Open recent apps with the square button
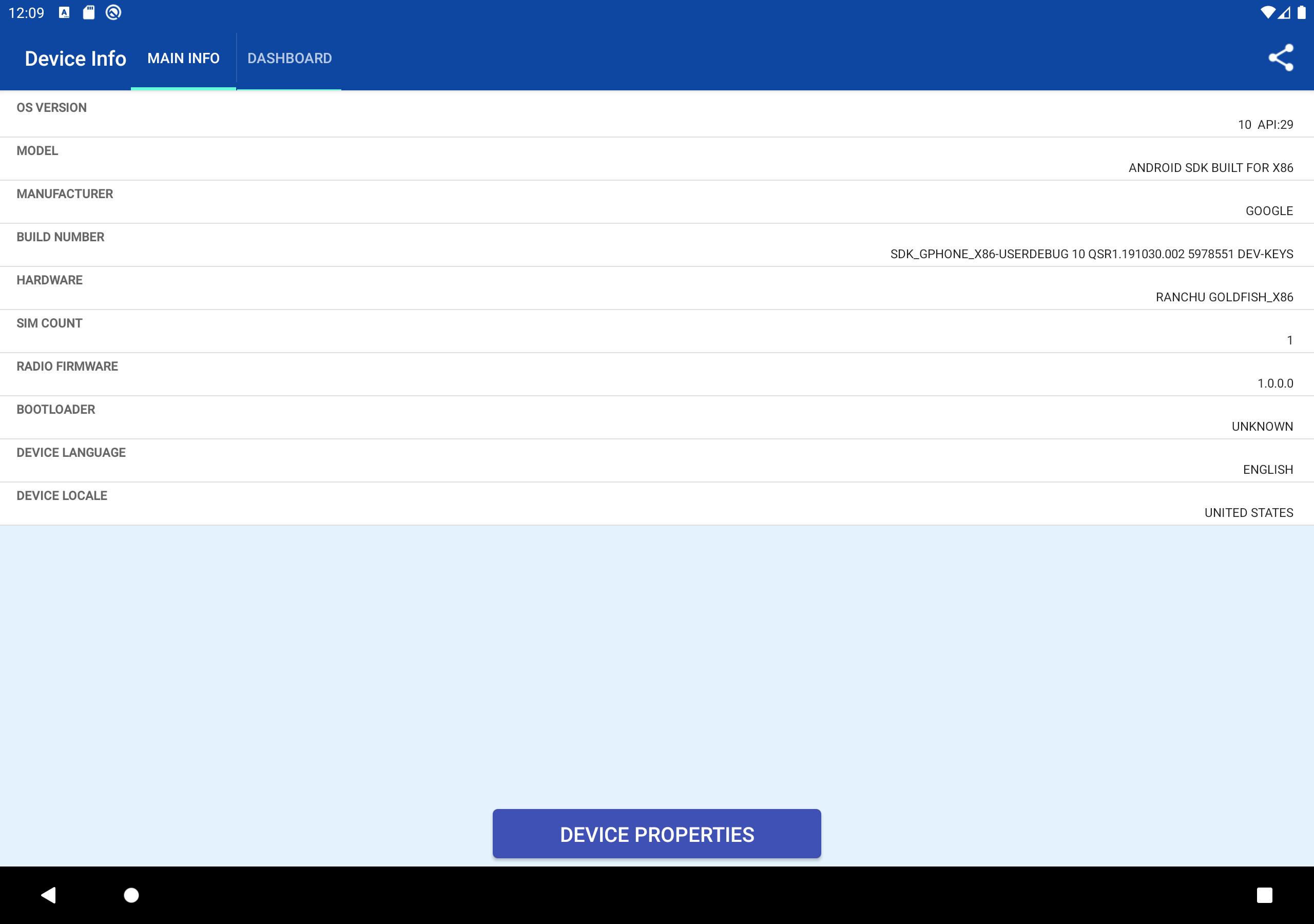This screenshot has width=1314, height=924. (1264, 895)
